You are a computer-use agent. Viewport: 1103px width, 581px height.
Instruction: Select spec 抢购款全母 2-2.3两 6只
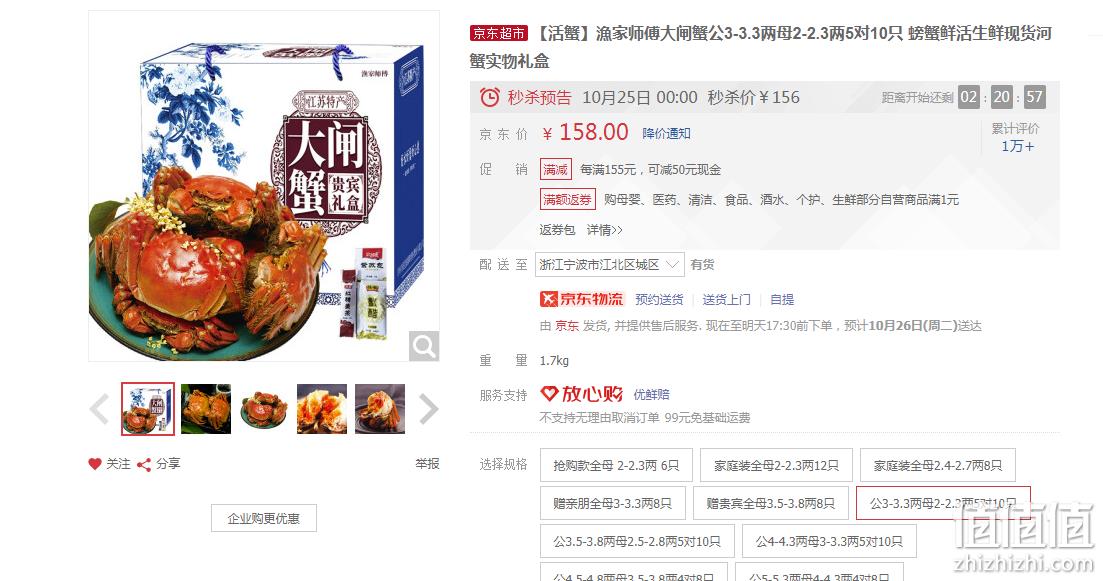coord(616,466)
